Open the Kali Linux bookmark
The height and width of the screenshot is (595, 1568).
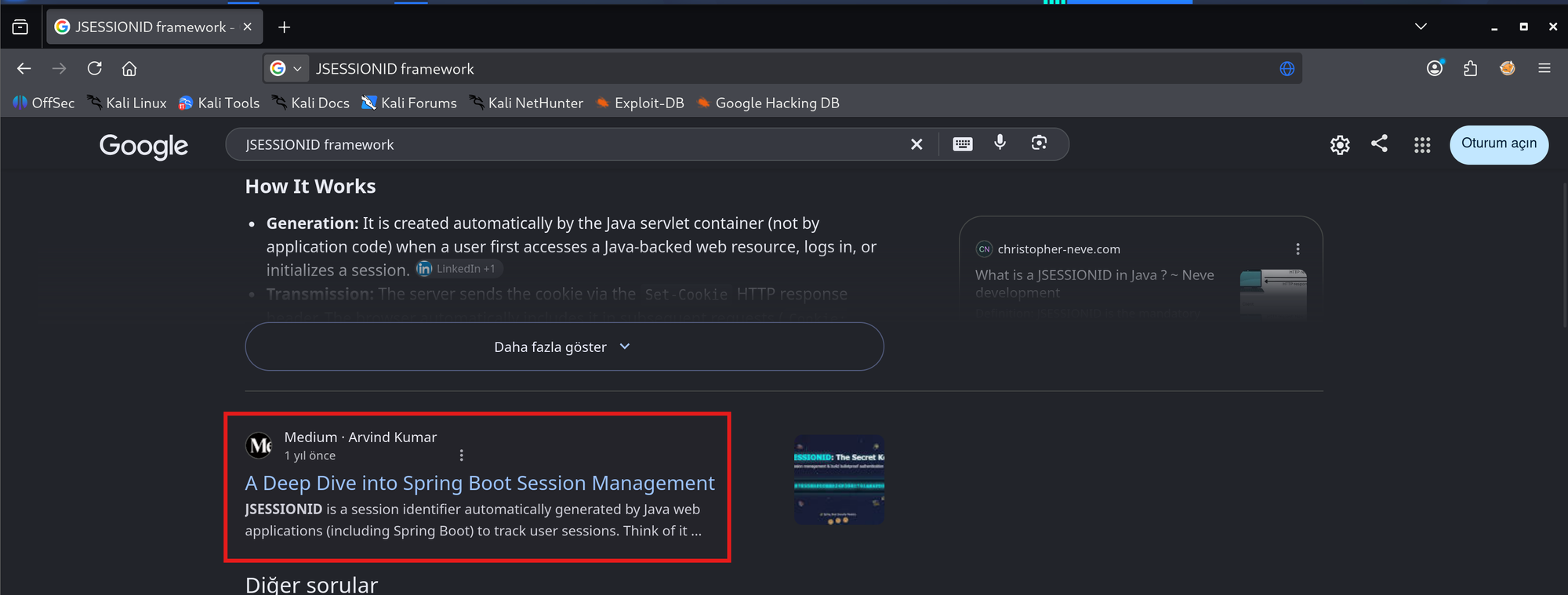click(x=127, y=103)
